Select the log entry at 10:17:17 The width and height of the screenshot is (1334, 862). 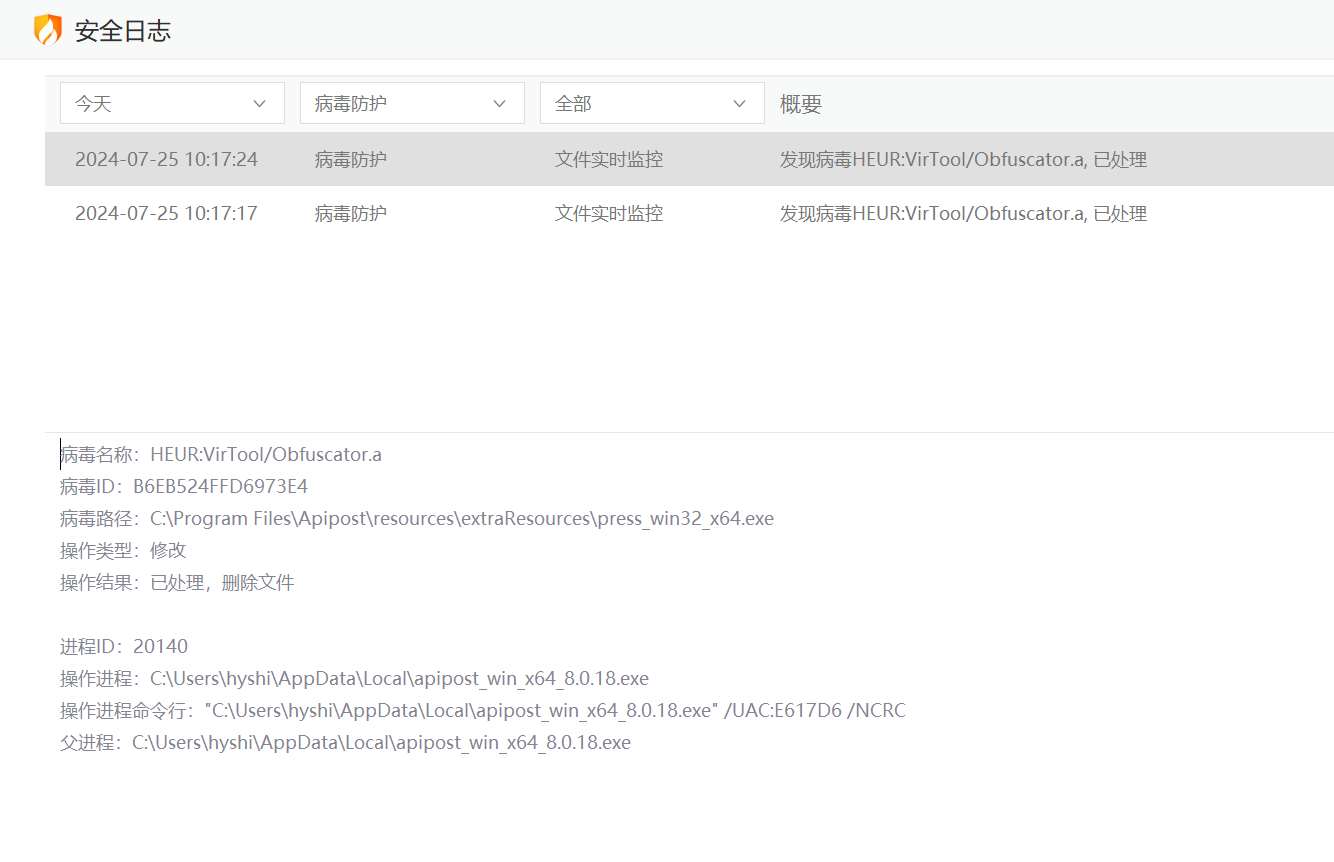click(x=689, y=213)
